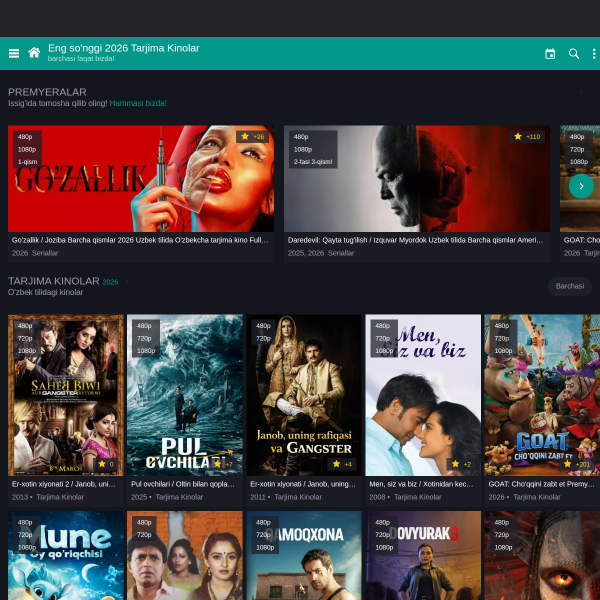Click star rating +110 on Daredevil
This screenshot has width=600, height=600.
click(527, 136)
